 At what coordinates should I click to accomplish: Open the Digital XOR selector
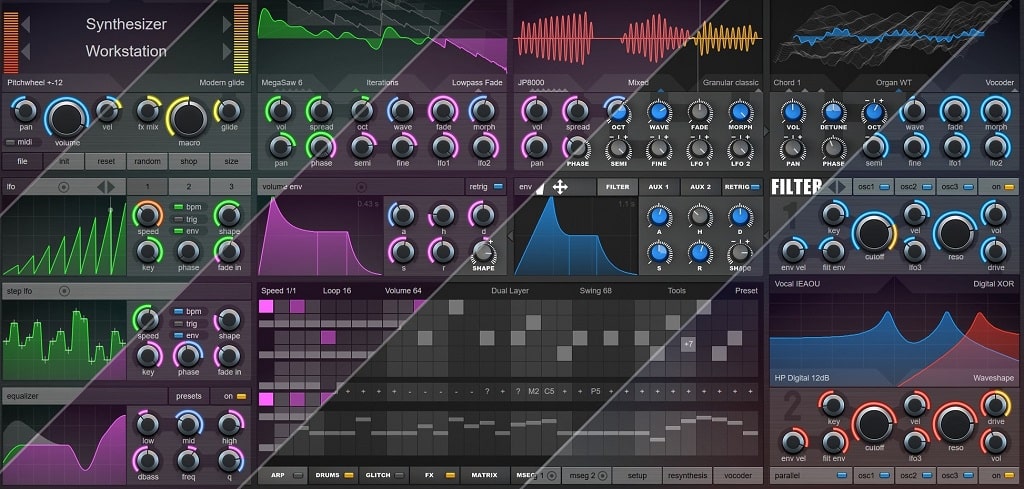click(x=993, y=284)
